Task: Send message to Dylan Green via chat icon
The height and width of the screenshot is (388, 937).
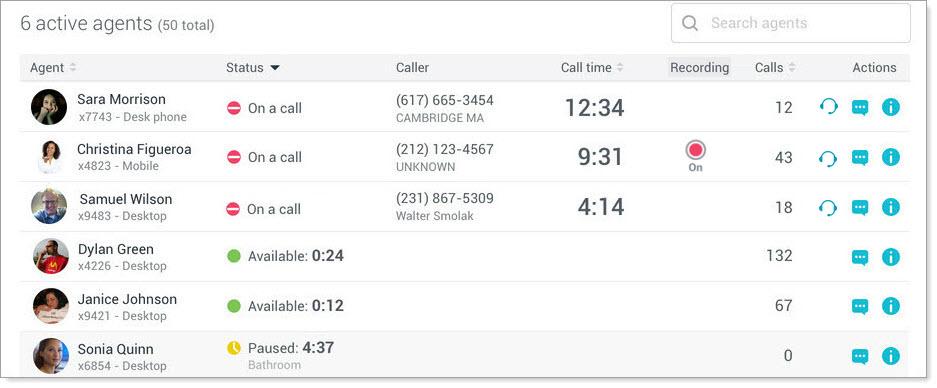Action: (x=859, y=258)
